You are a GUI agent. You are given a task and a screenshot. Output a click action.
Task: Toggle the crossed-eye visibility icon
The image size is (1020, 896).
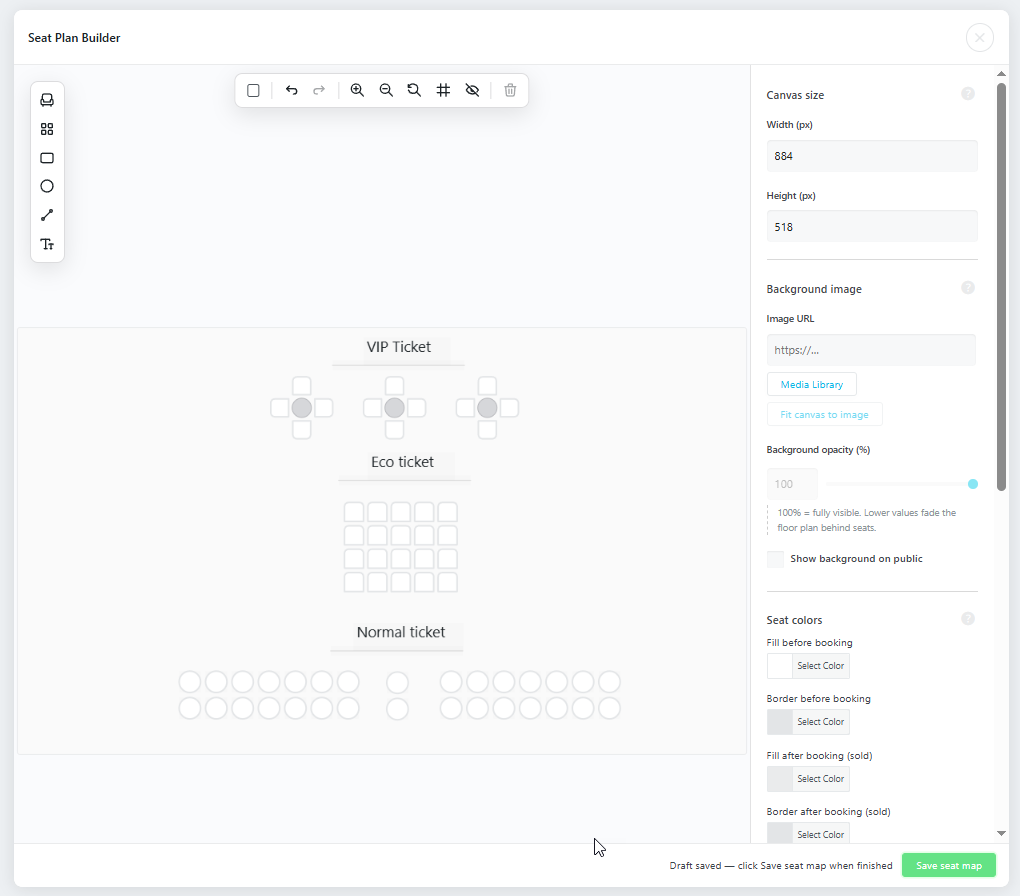472,90
